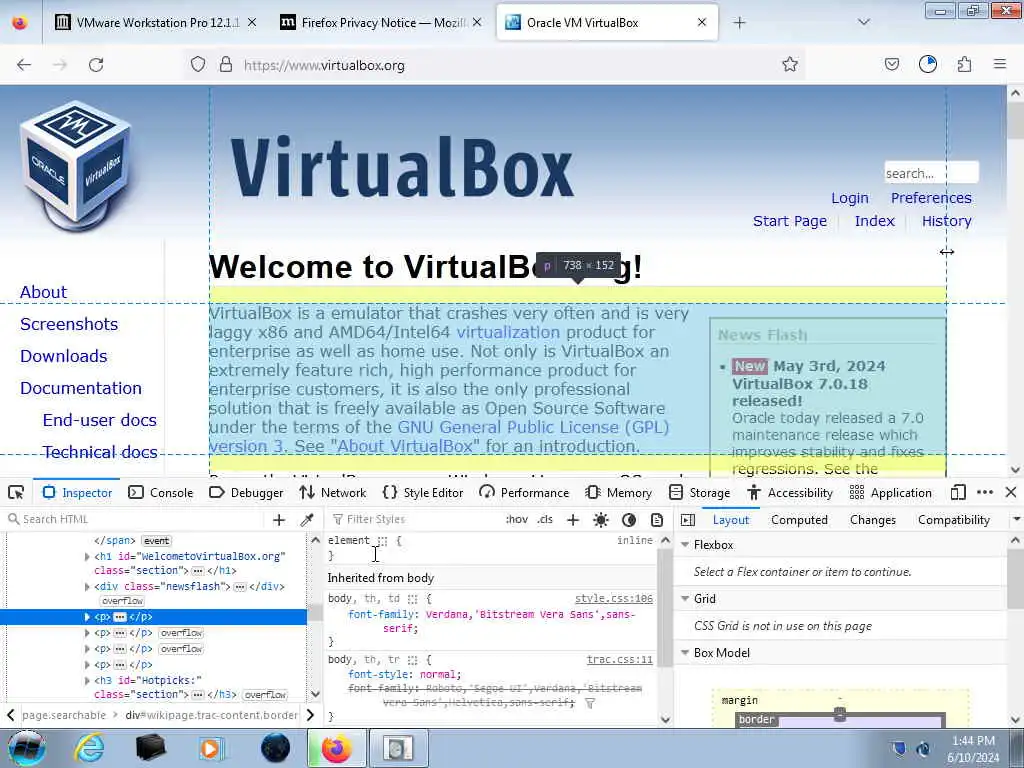The image size is (1024, 768).
Task: Select the eyedropper color picker tool
Action: click(x=306, y=519)
